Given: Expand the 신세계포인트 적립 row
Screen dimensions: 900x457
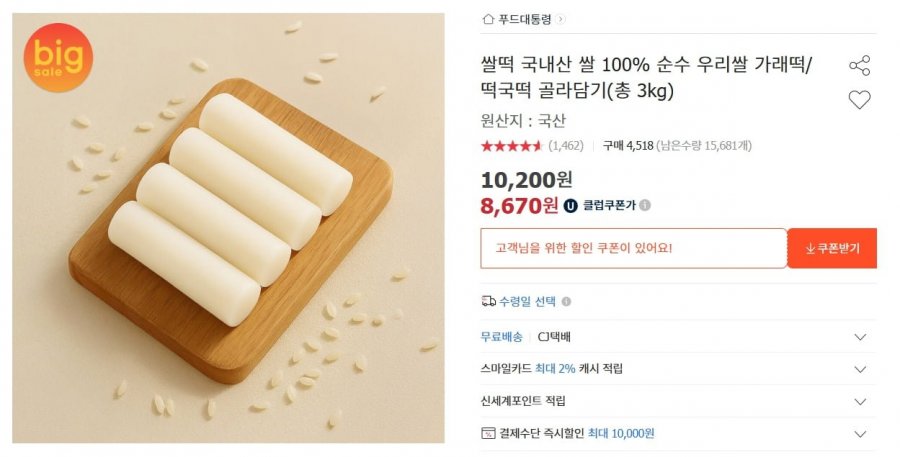Looking at the screenshot, I should 859,401.
